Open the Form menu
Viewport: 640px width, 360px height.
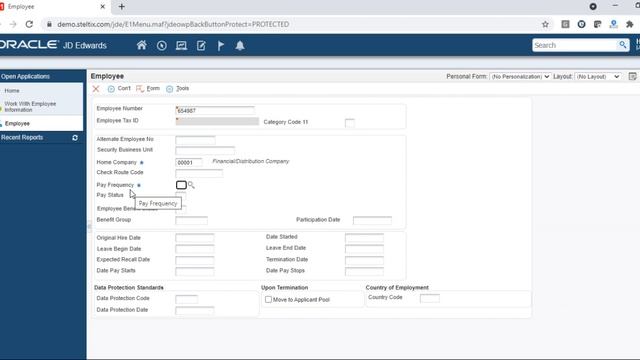148,89
